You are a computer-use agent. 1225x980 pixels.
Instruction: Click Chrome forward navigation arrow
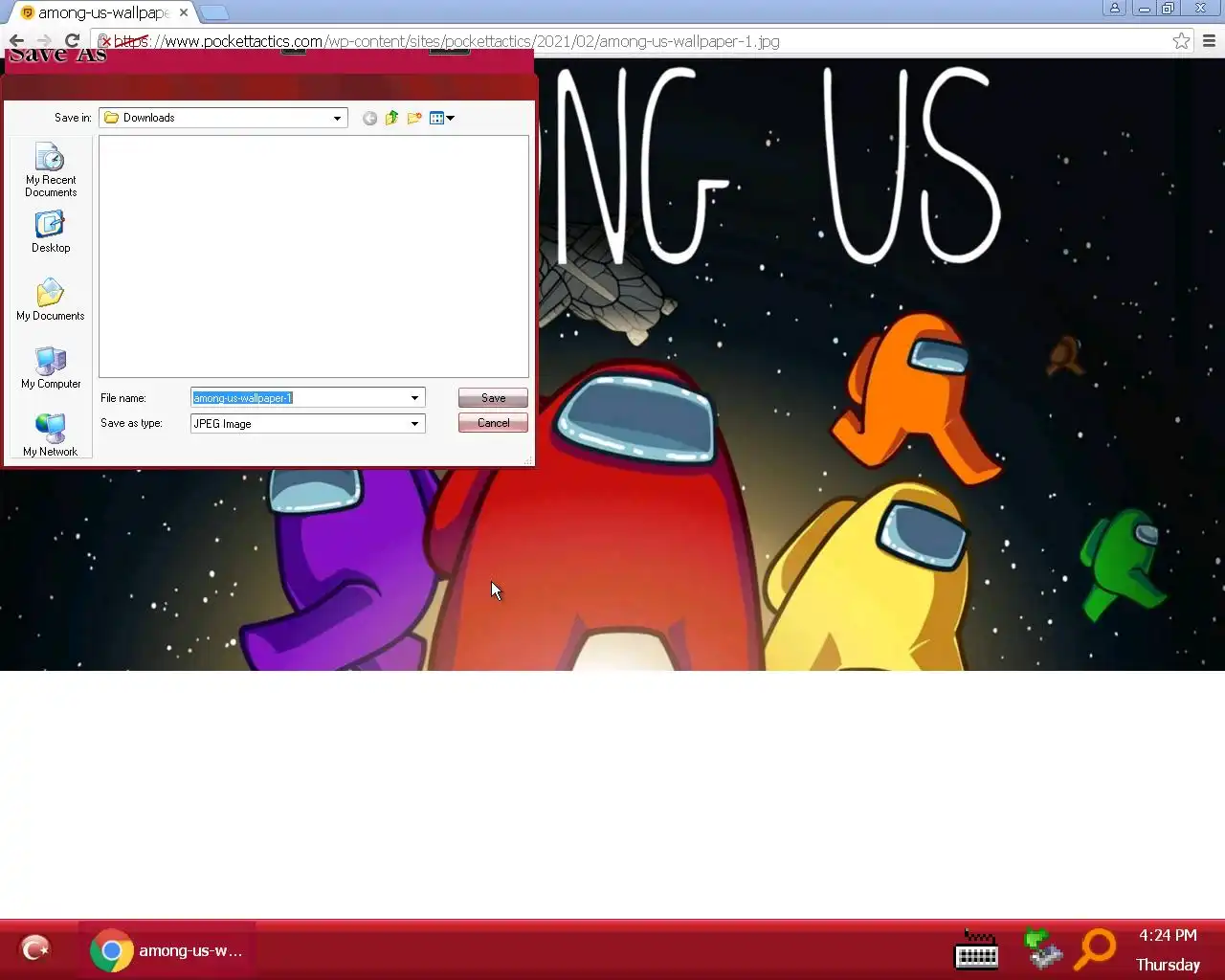click(x=44, y=41)
